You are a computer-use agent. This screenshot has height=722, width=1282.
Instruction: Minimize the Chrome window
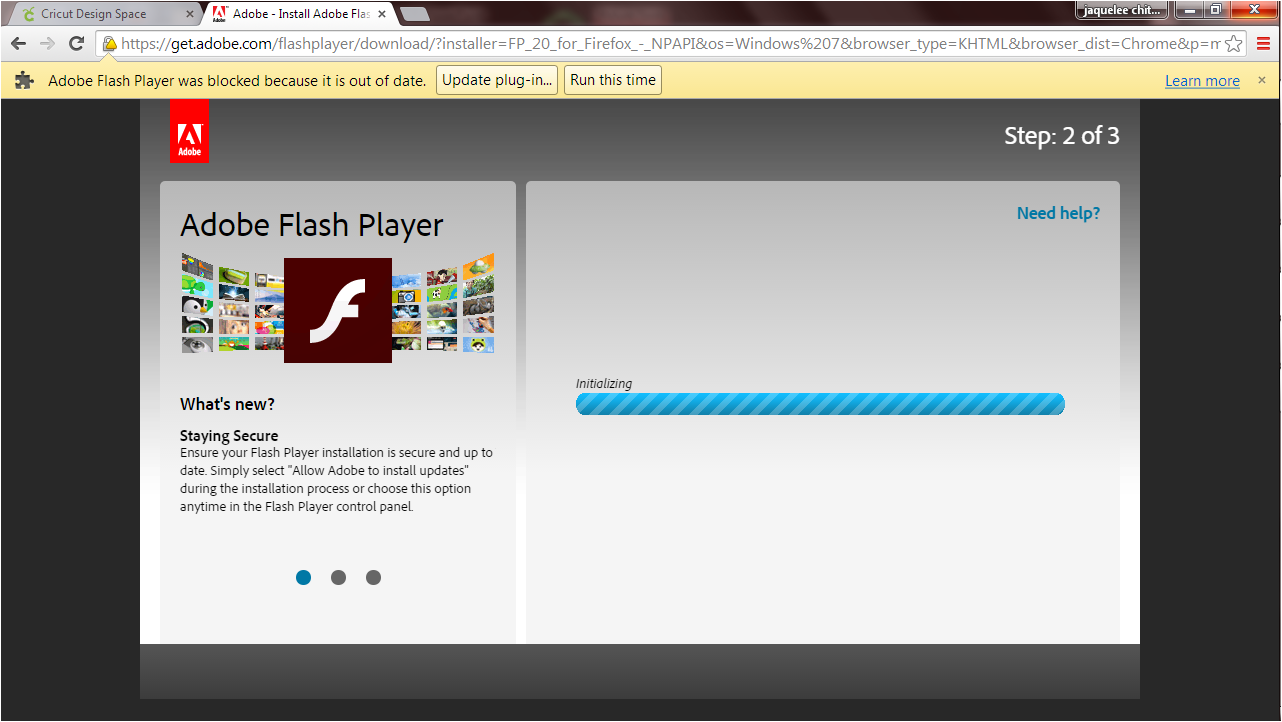[1188, 10]
